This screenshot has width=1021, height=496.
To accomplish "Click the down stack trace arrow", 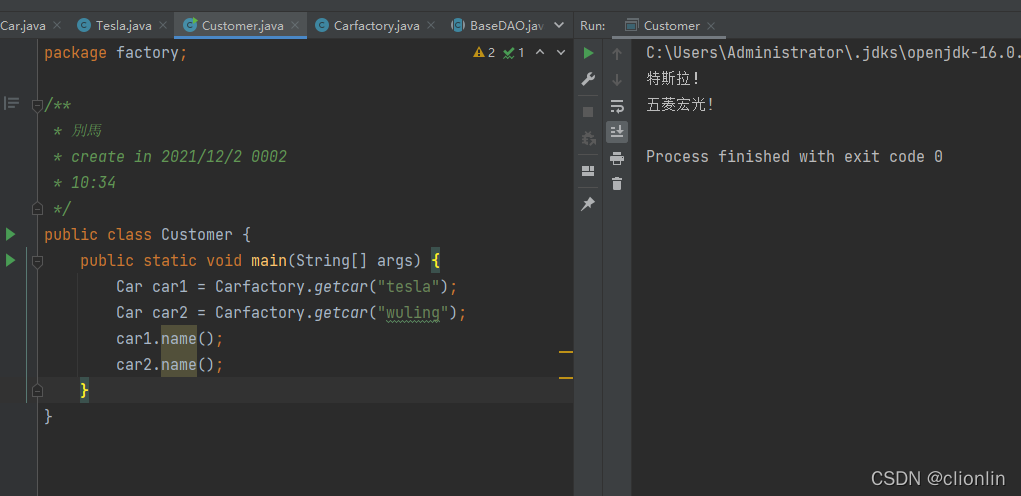I will 617,79.
